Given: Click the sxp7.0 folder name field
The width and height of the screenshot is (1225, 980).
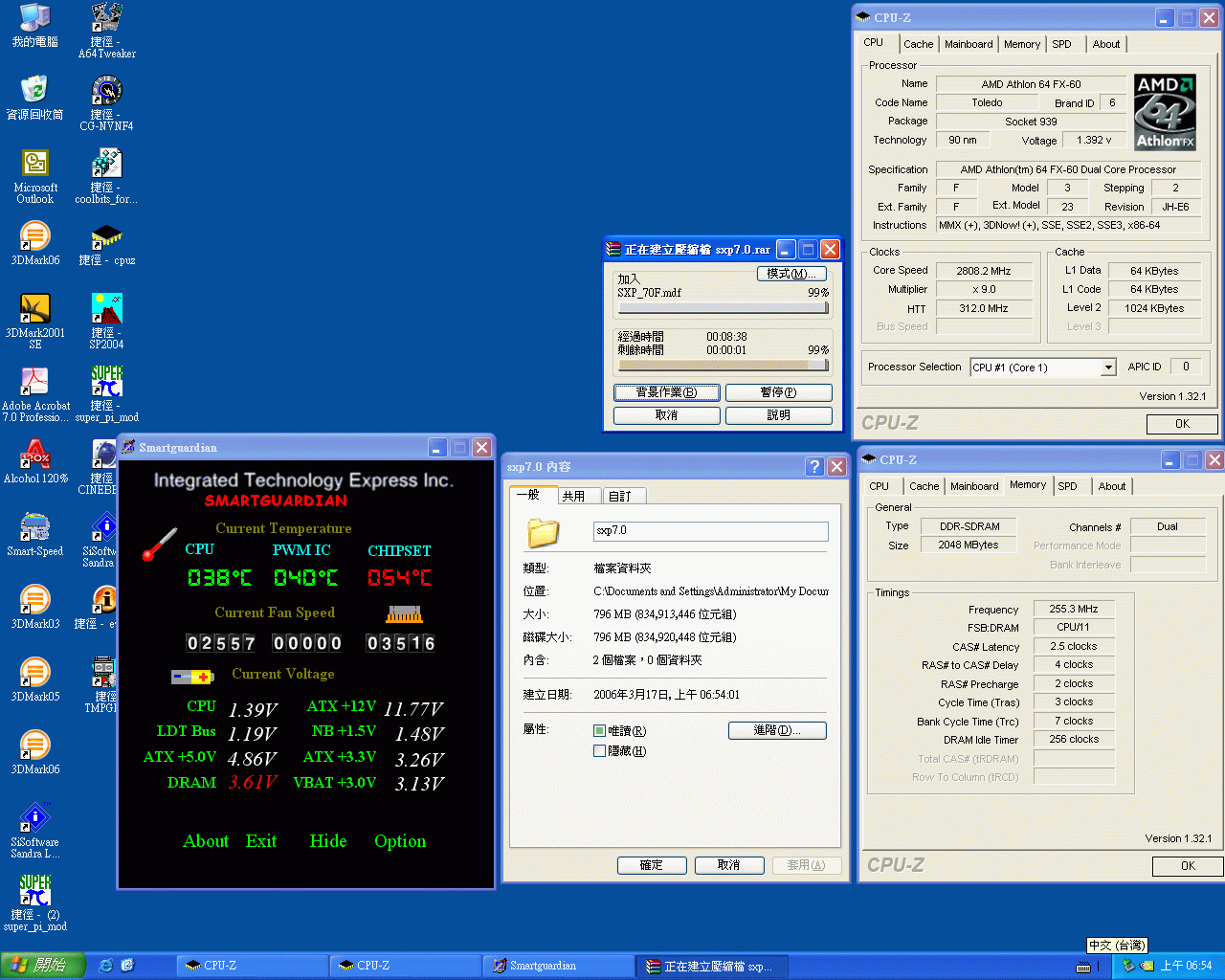Looking at the screenshot, I should [710, 531].
